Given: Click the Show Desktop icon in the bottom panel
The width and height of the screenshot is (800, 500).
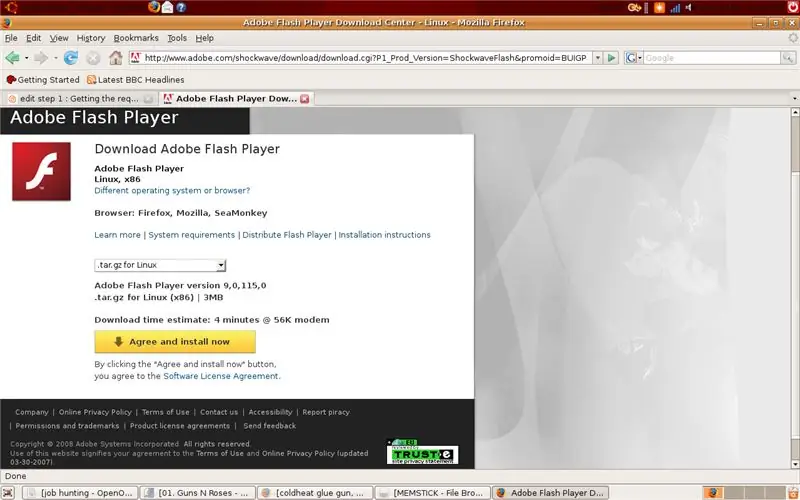Looking at the screenshot, I should [9, 493].
